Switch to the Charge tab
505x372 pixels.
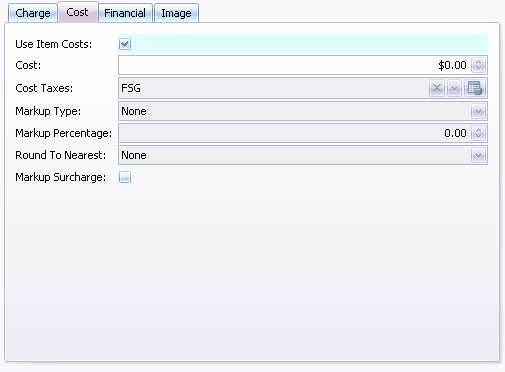33,13
